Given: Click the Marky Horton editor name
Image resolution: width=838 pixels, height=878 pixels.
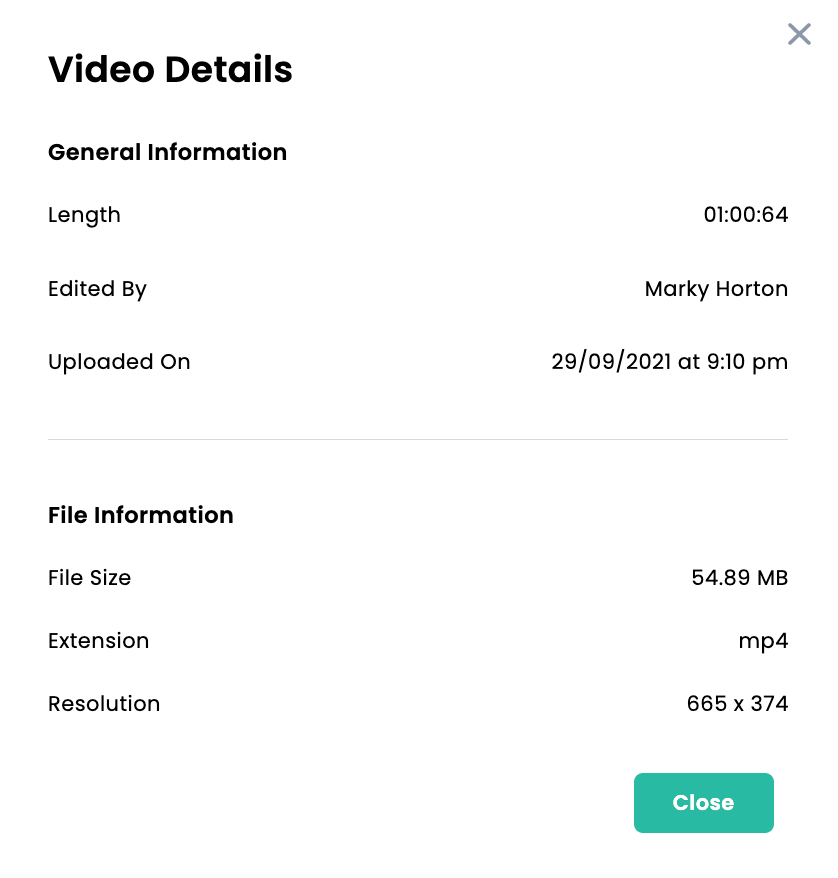Looking at the screenshot, I should [x=716, y=289].
